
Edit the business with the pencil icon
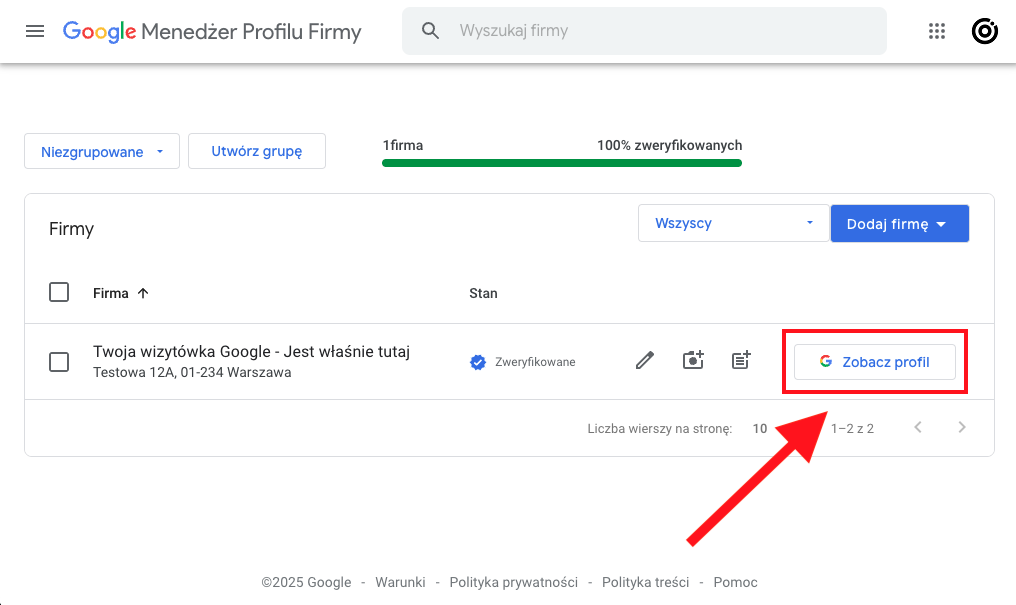(x=645, y=360)
